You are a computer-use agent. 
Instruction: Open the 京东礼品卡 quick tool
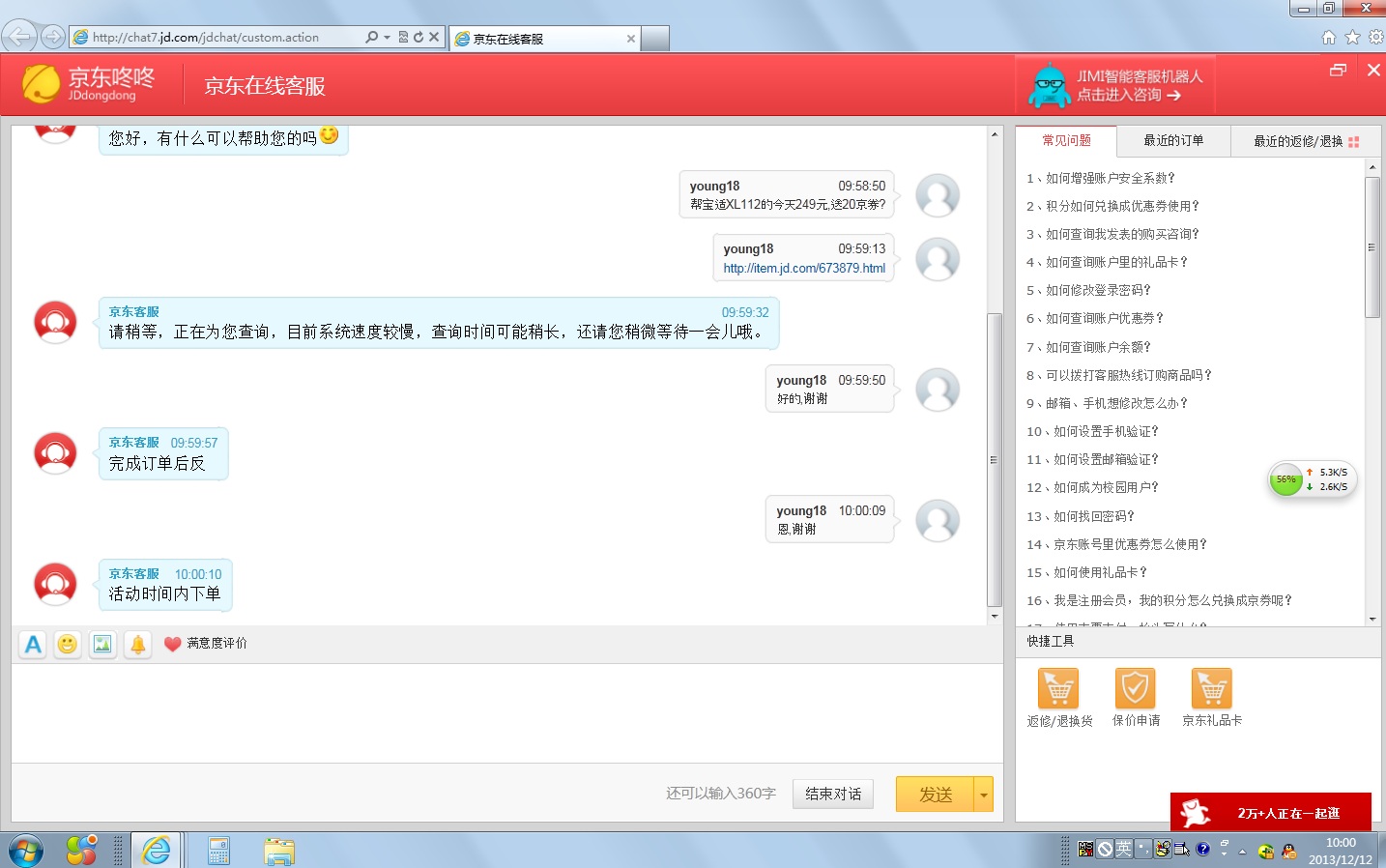[x=1212, y=698]
